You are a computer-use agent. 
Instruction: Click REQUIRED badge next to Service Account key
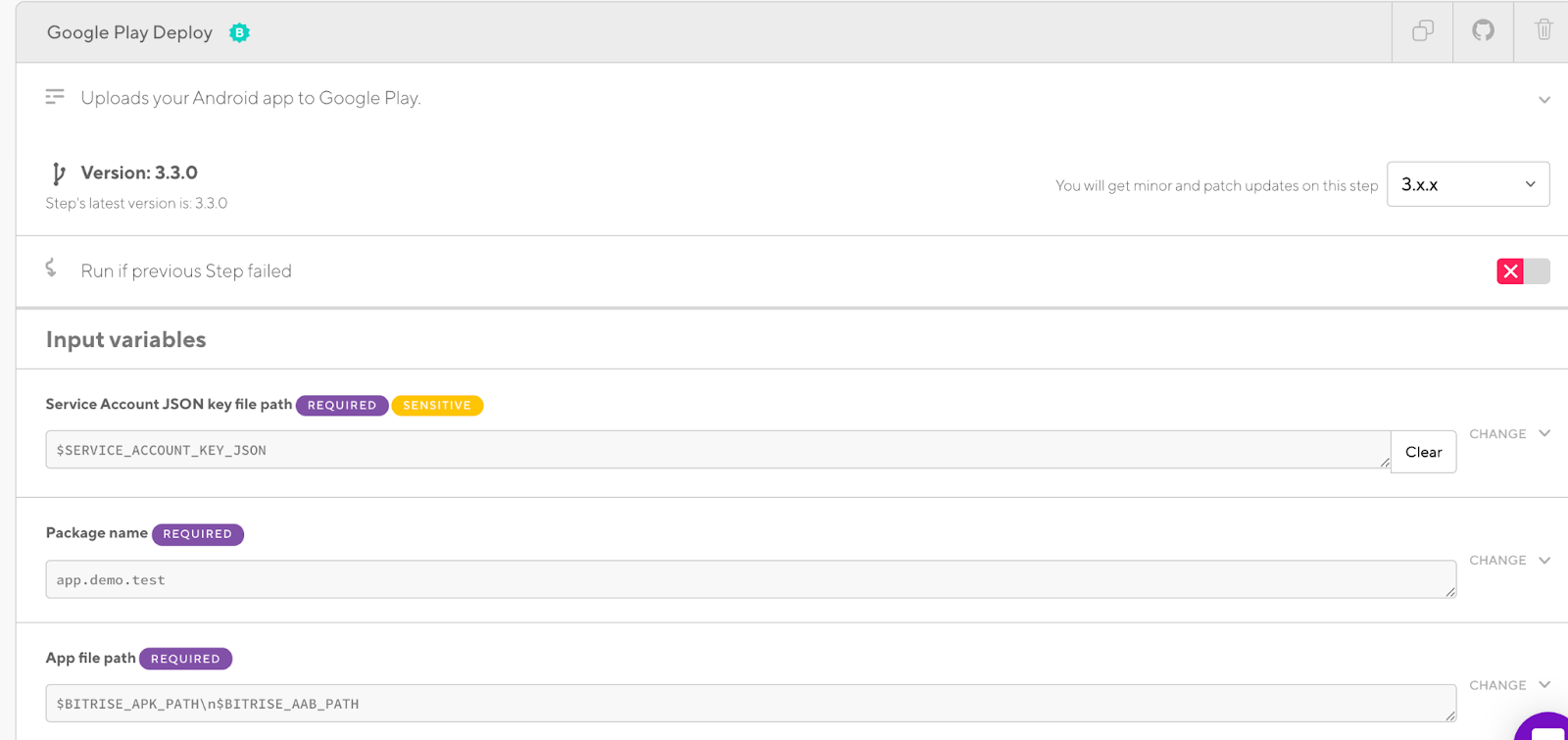(342, 405)
